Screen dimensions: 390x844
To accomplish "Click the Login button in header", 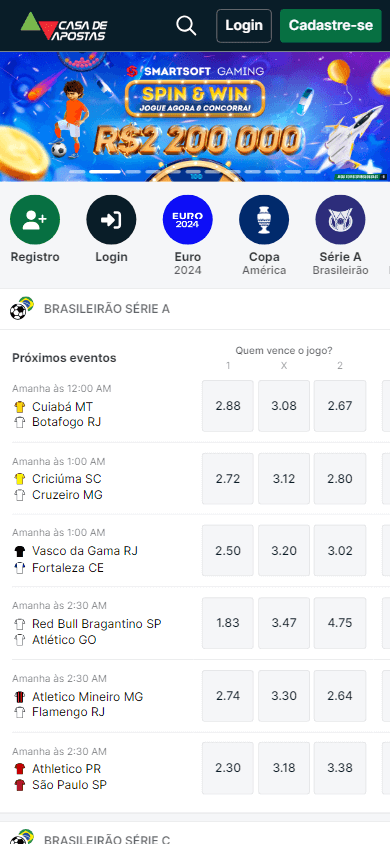I will coord(244,25).
